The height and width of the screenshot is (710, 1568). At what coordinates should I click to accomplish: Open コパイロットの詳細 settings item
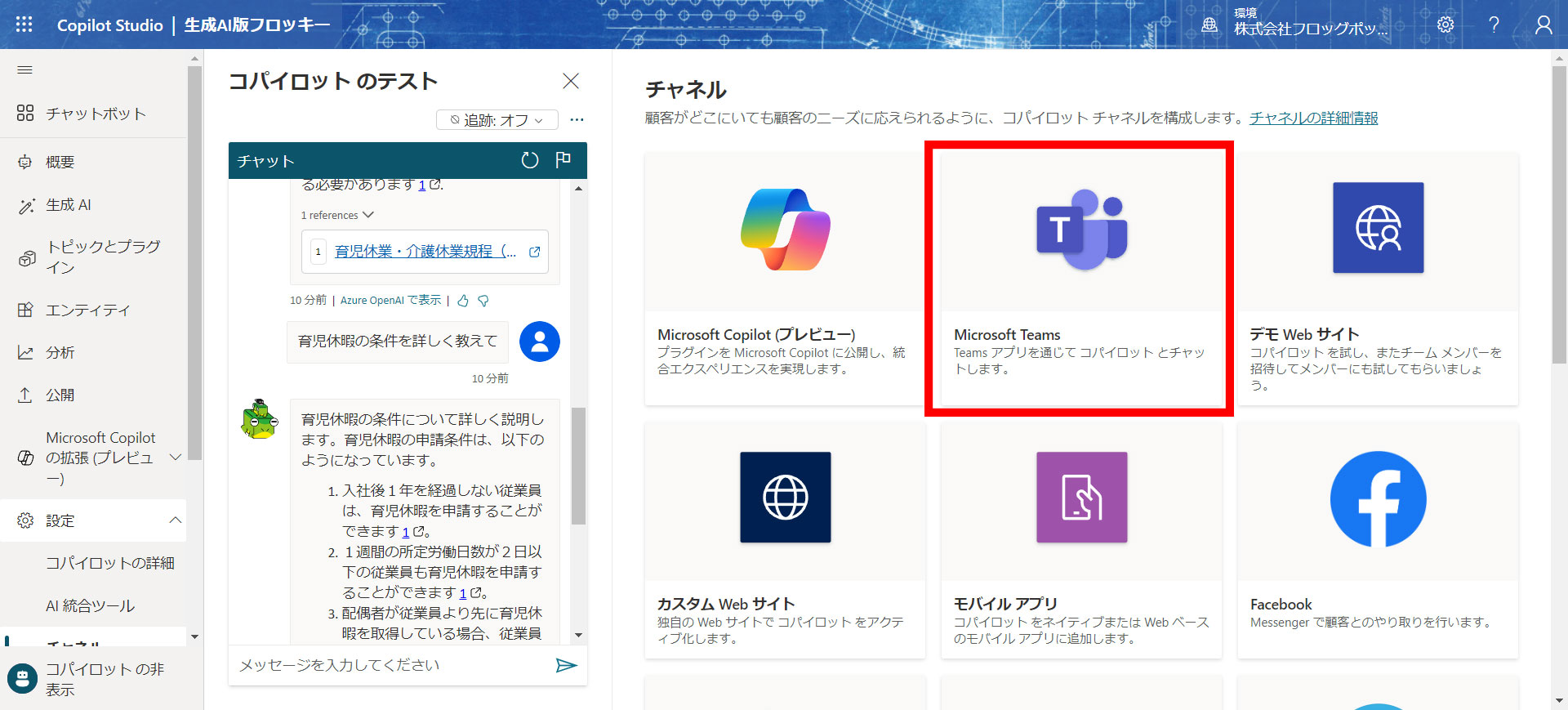click(x=109, y=563)
